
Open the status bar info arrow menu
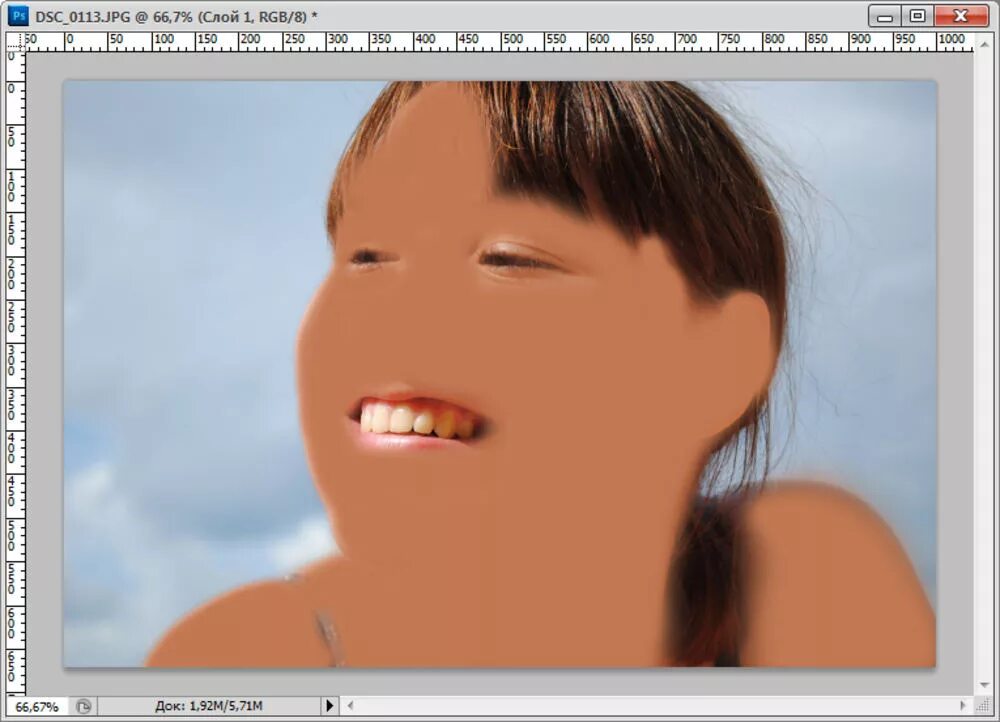(x=329, y=705)
